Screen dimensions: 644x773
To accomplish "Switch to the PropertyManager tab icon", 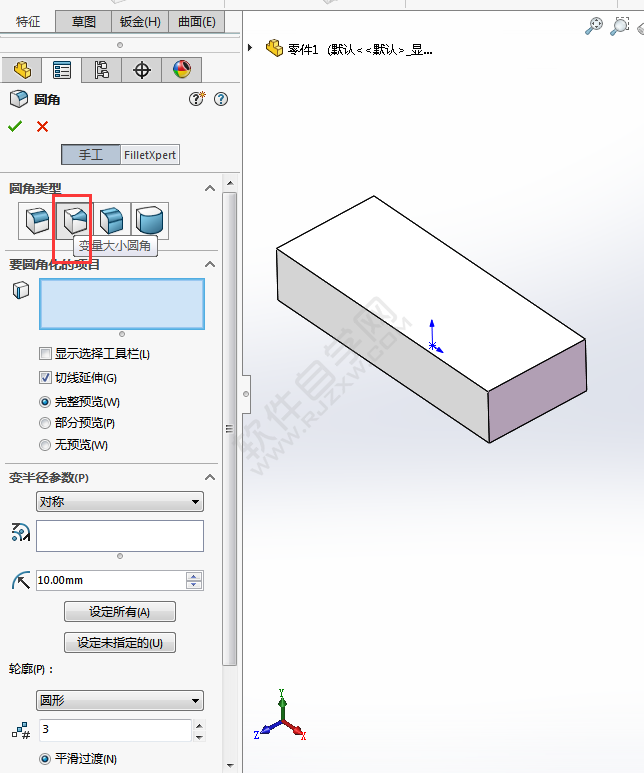I will pos(62,70).
